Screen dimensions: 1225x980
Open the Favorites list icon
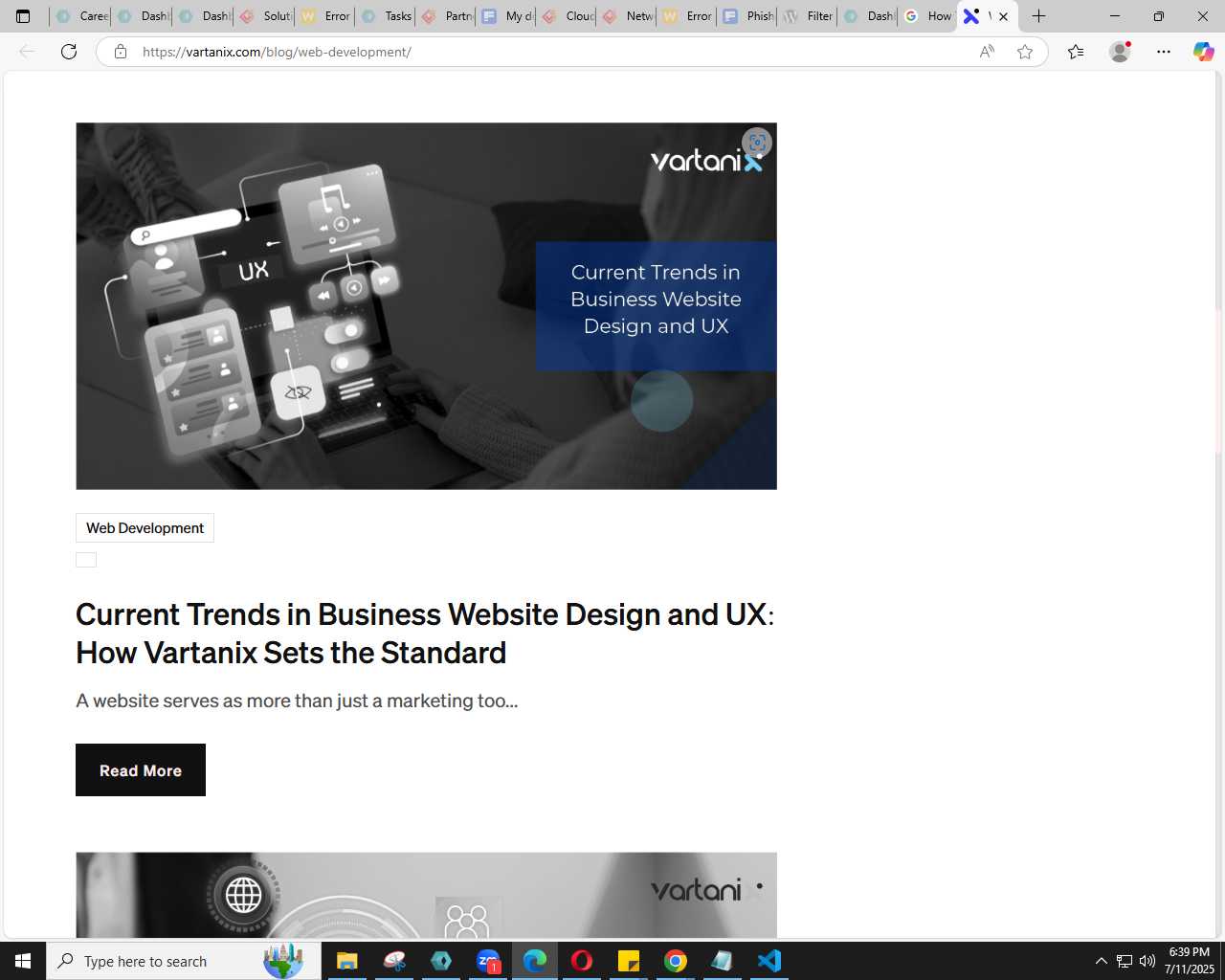click(x=1076, y=52)
